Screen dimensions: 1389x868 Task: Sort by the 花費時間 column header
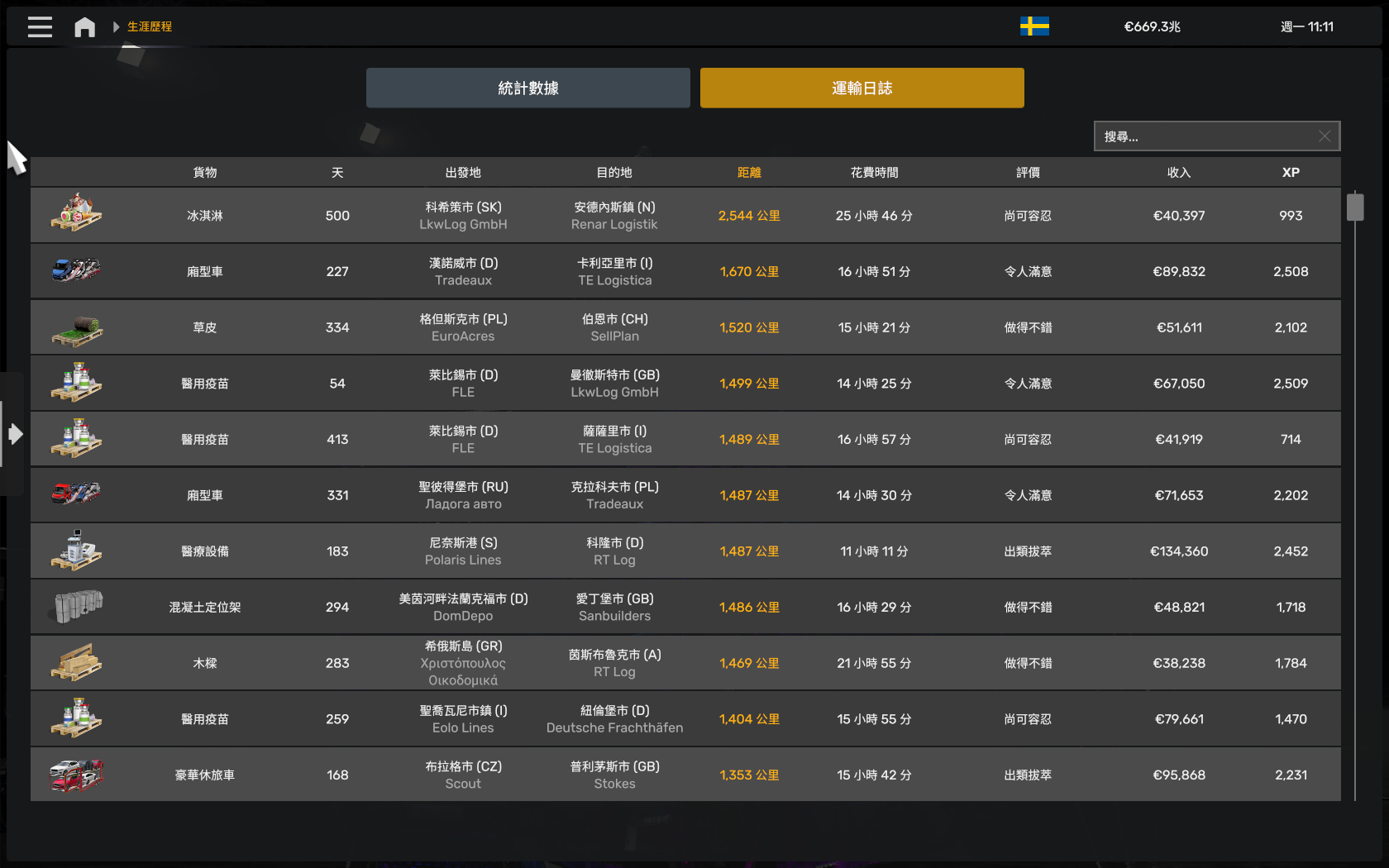pos(875,172)
